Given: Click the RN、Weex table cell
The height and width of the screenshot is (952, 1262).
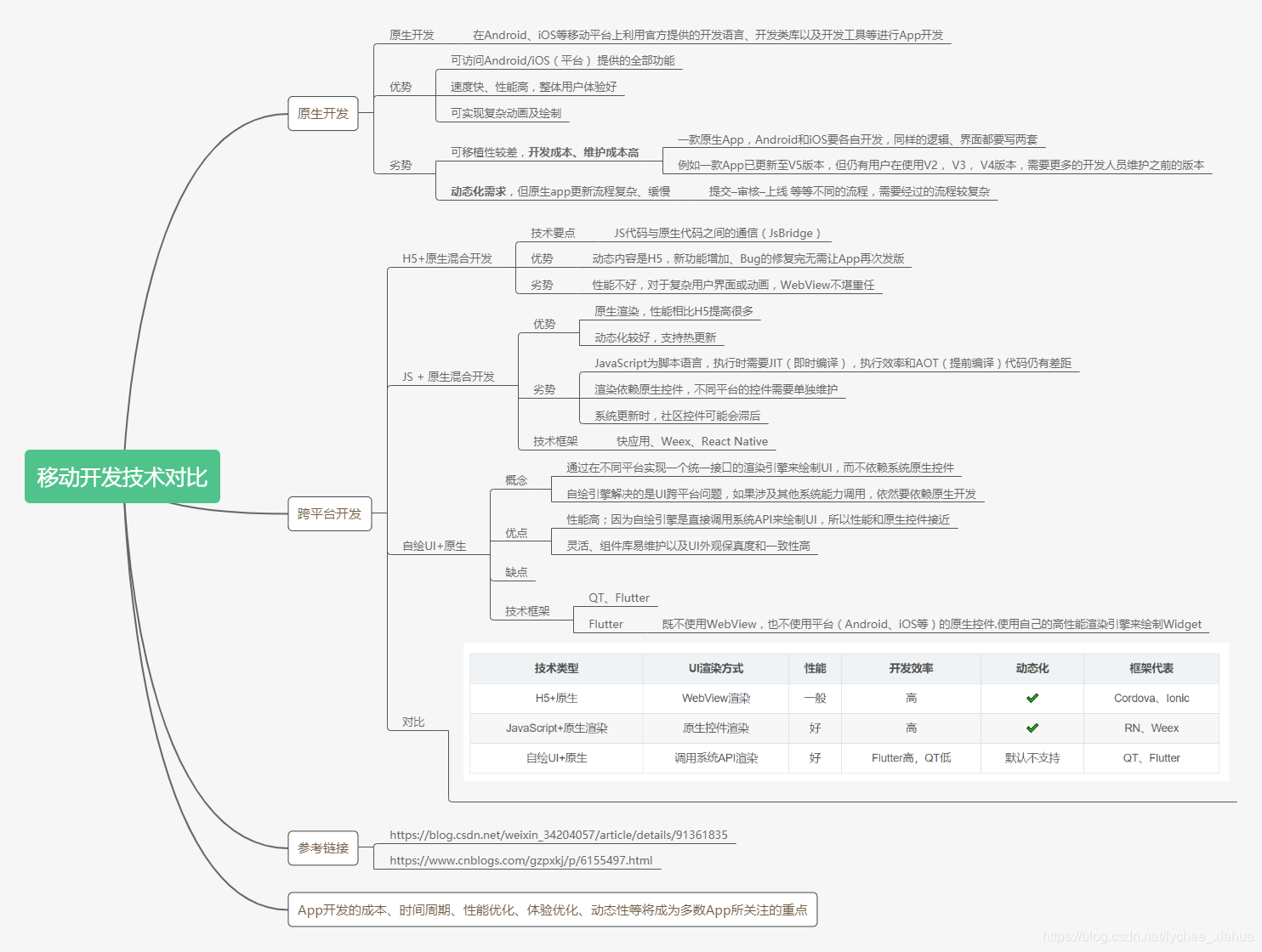Looking at the screenshot, I should click(x=1151, y=728).
